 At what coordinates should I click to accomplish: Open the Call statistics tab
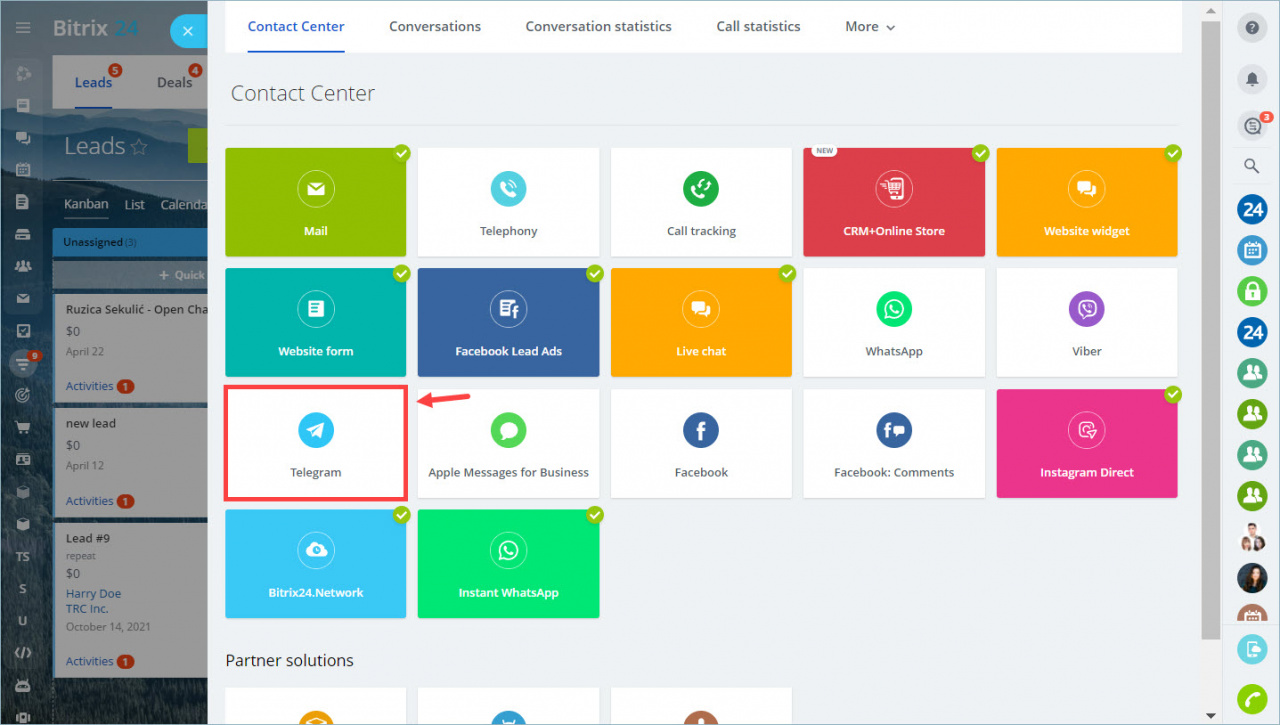pos(758,26)
